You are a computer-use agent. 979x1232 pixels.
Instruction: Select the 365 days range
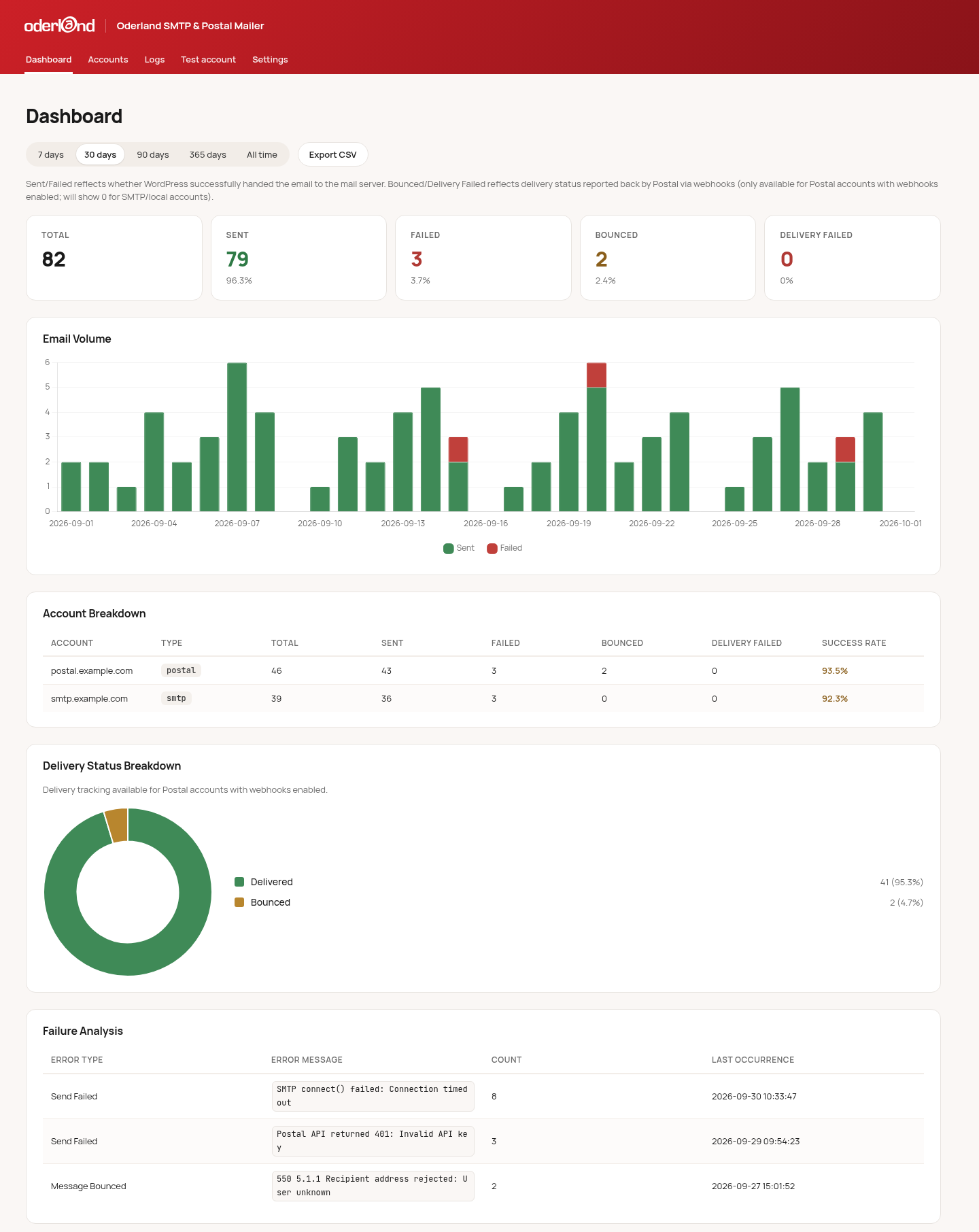pyautogui.click(x=208, y=155)
